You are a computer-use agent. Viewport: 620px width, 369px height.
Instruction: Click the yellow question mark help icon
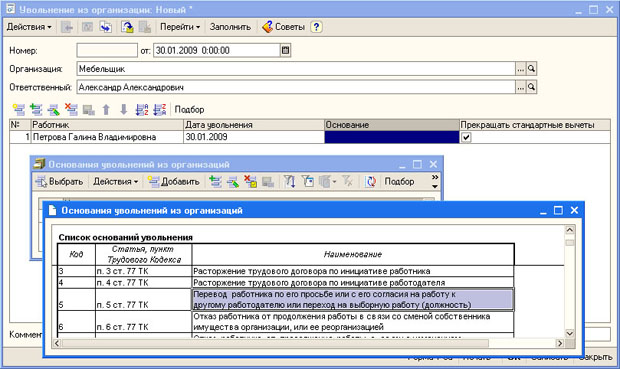point(316,27)
